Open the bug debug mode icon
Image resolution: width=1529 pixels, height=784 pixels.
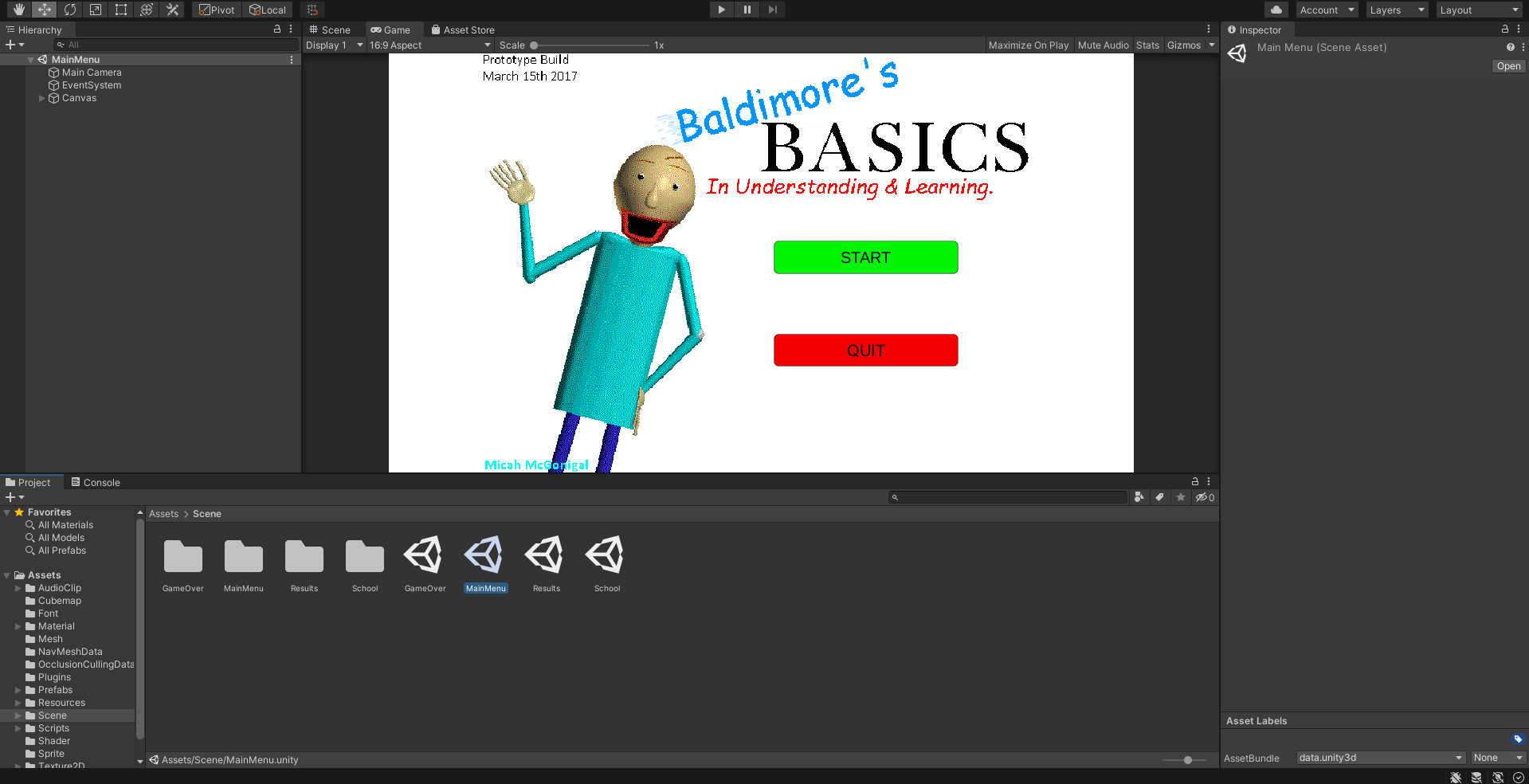(1456, 777)
